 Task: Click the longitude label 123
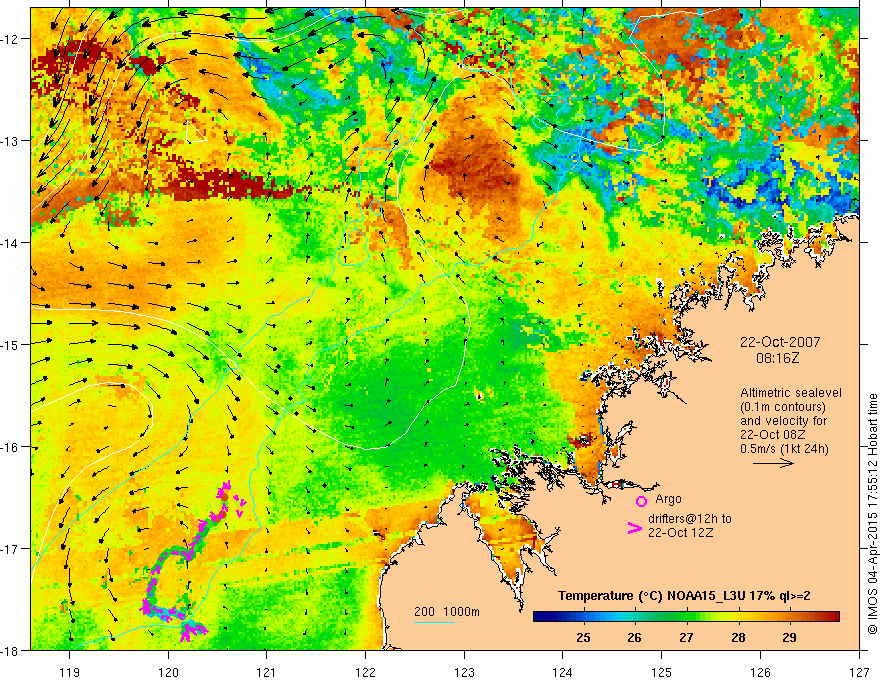pyautogui.click(x=464, y=672)
